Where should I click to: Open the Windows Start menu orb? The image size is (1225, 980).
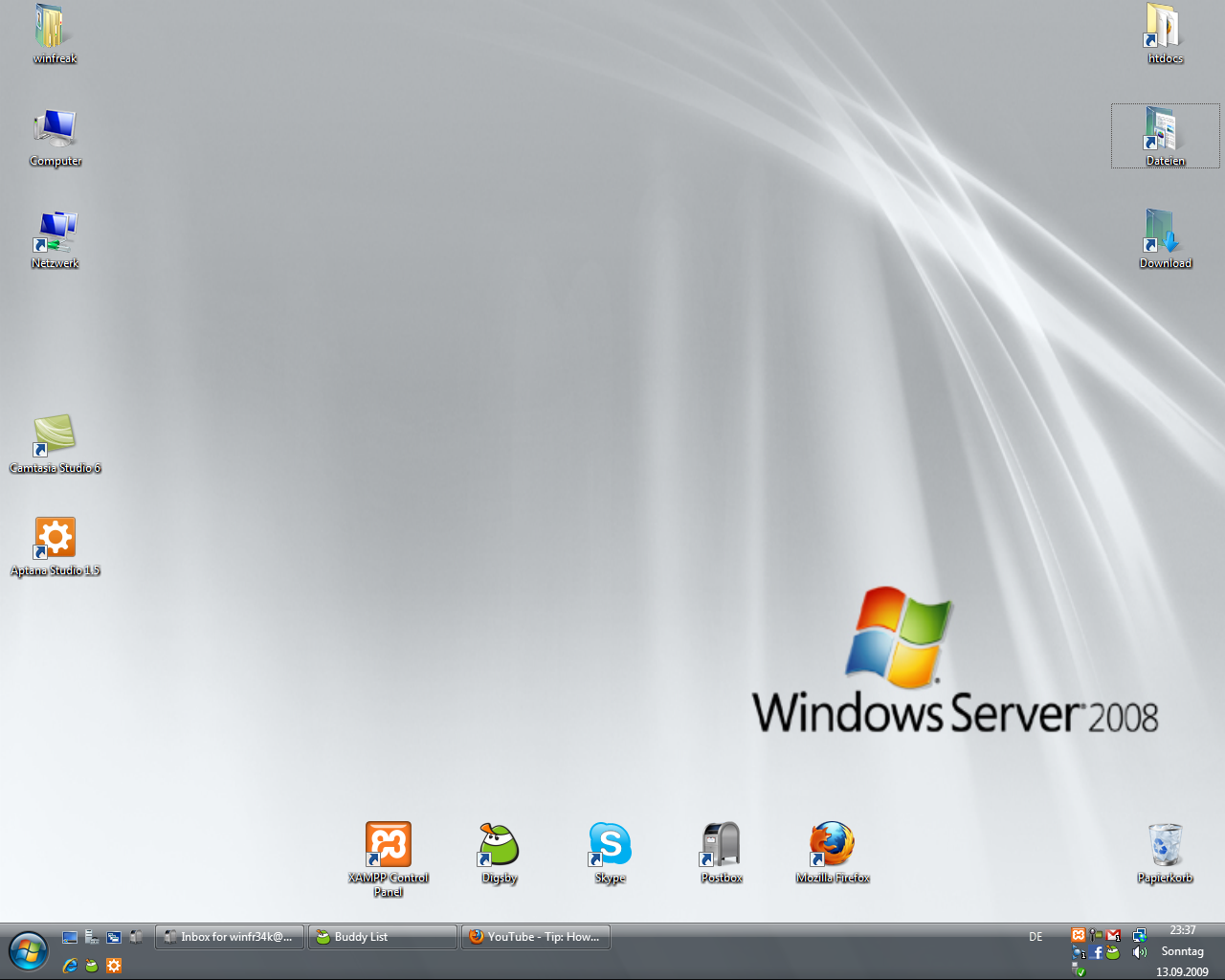tap(29, 951)
